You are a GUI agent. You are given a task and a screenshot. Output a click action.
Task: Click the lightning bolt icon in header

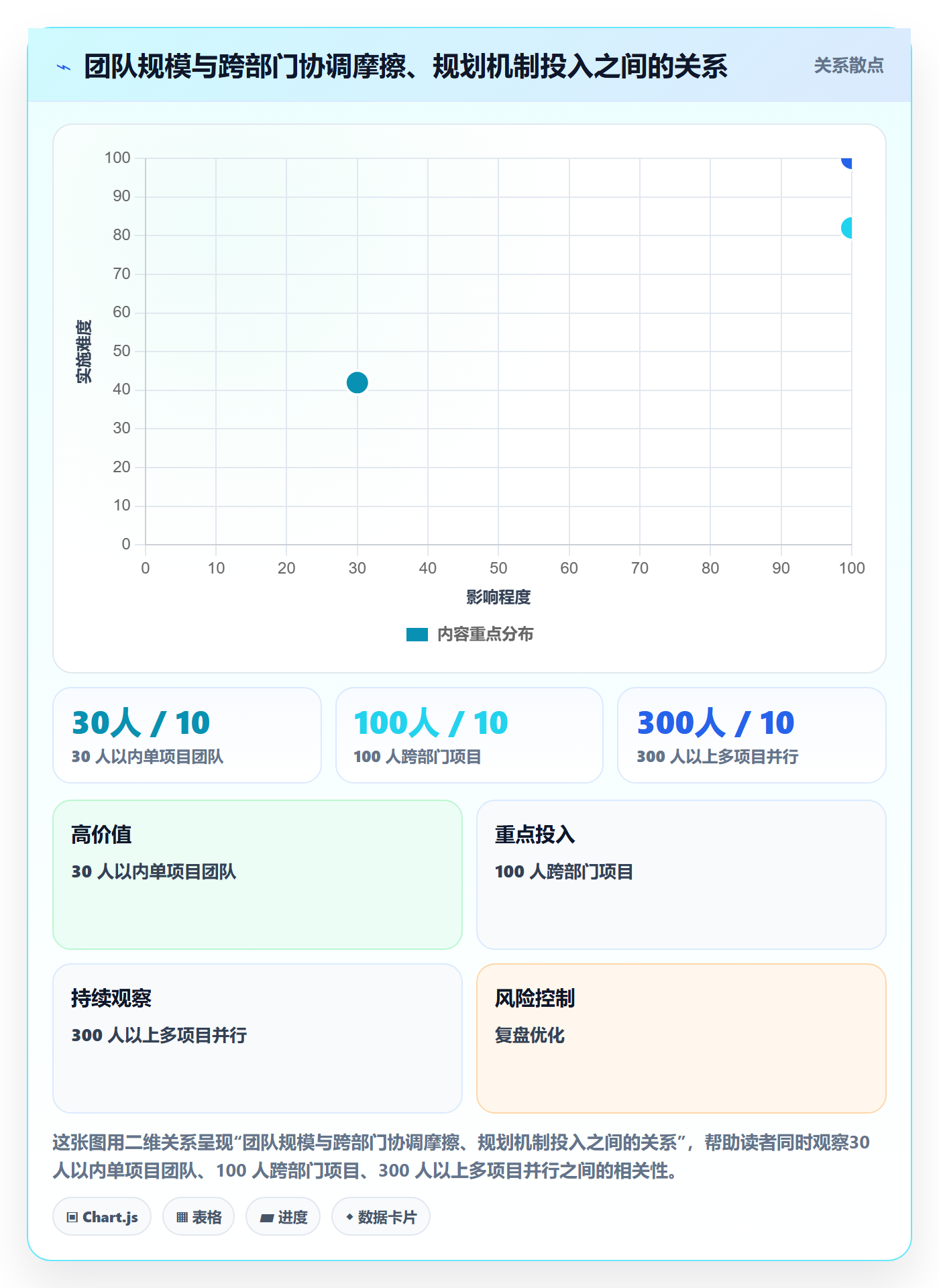coord(64,67)
